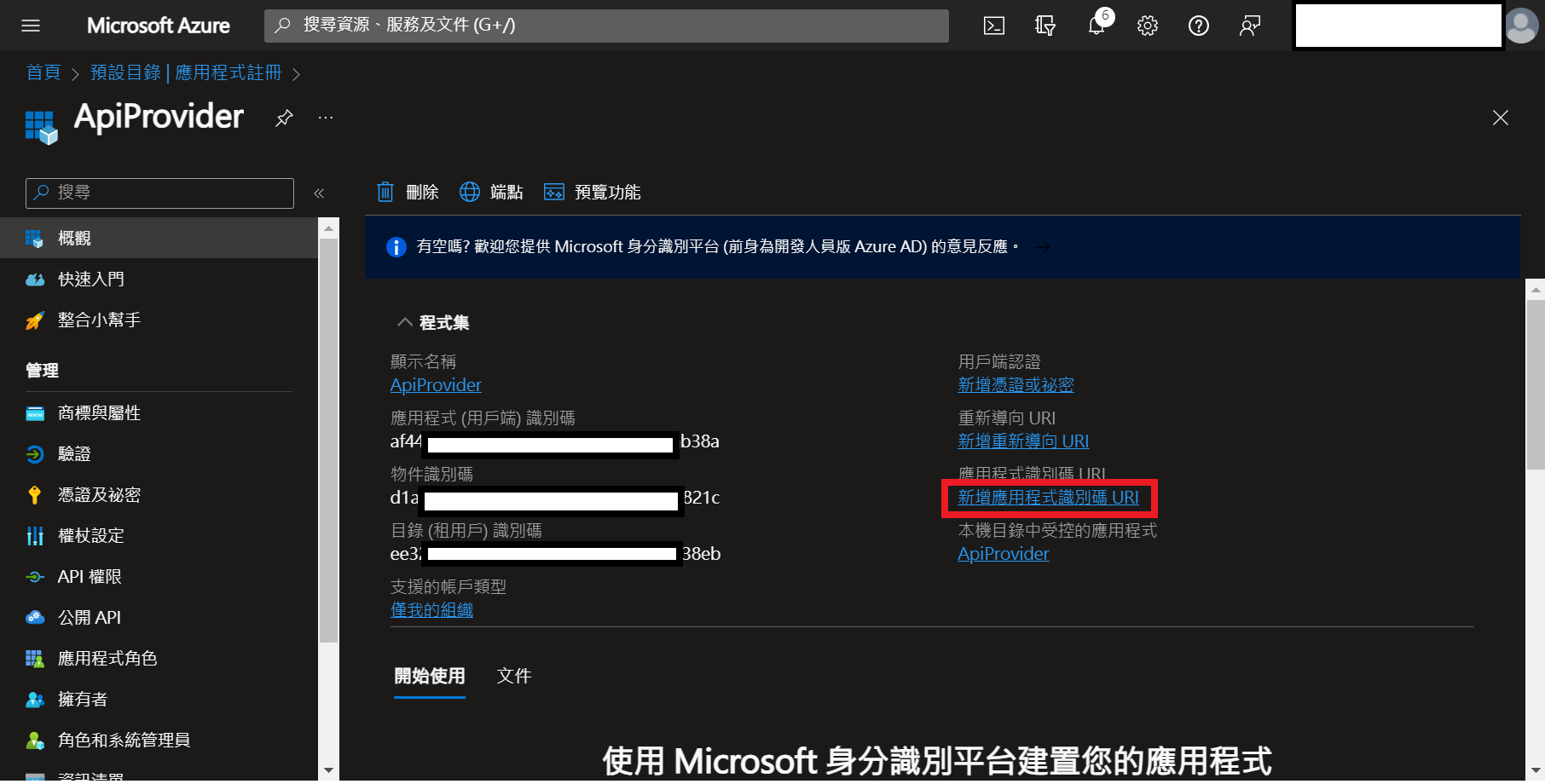Click the info icon in feedback banner
The width and height of the screenshot is (1545, 784).
pyautogui.click(x=396, y=247)
